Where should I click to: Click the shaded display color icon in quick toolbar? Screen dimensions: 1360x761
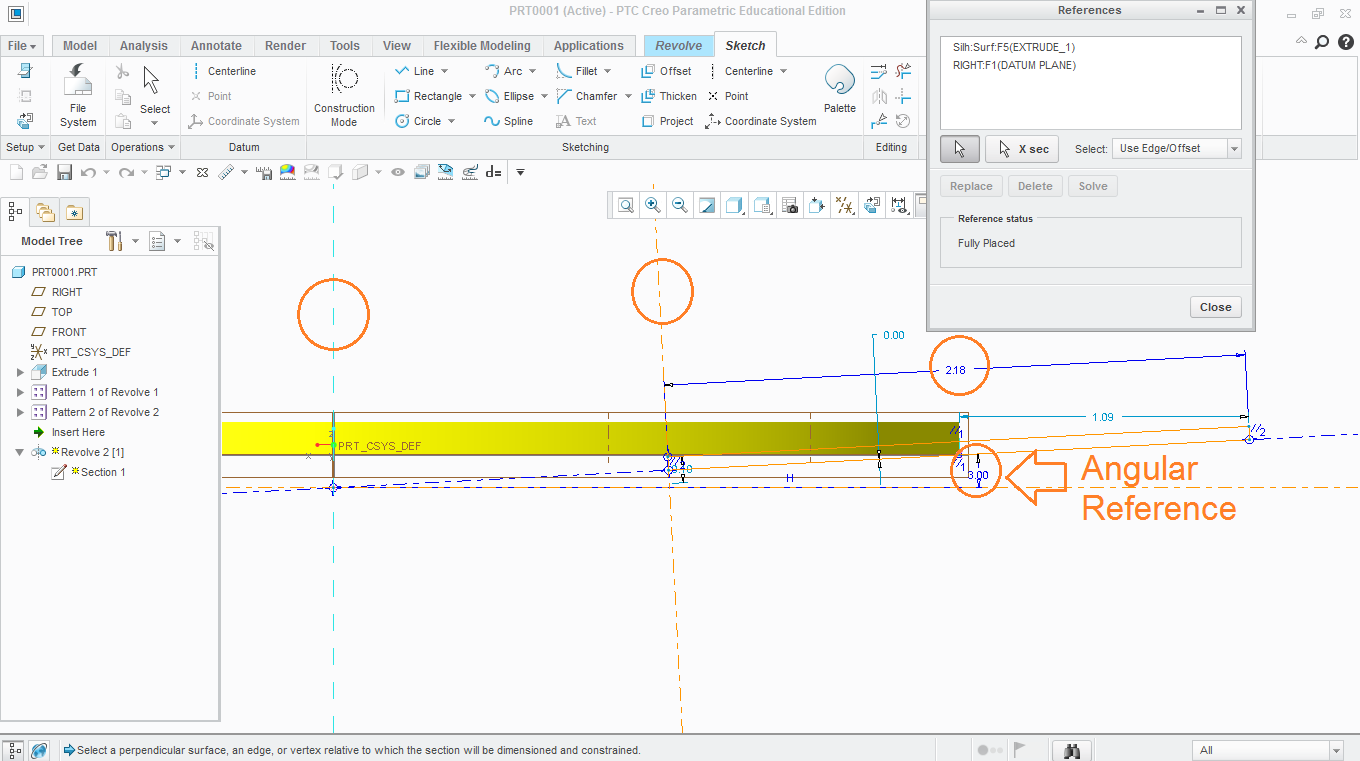click(287, 172)
